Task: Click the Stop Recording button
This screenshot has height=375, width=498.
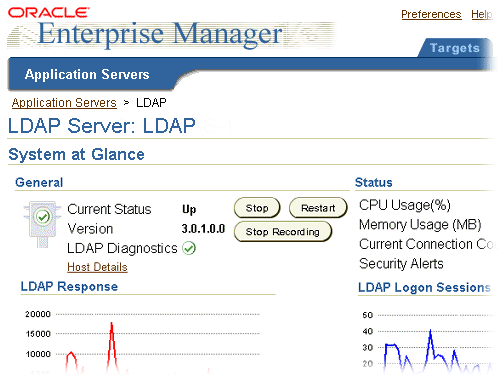Action: pos(283,232)
